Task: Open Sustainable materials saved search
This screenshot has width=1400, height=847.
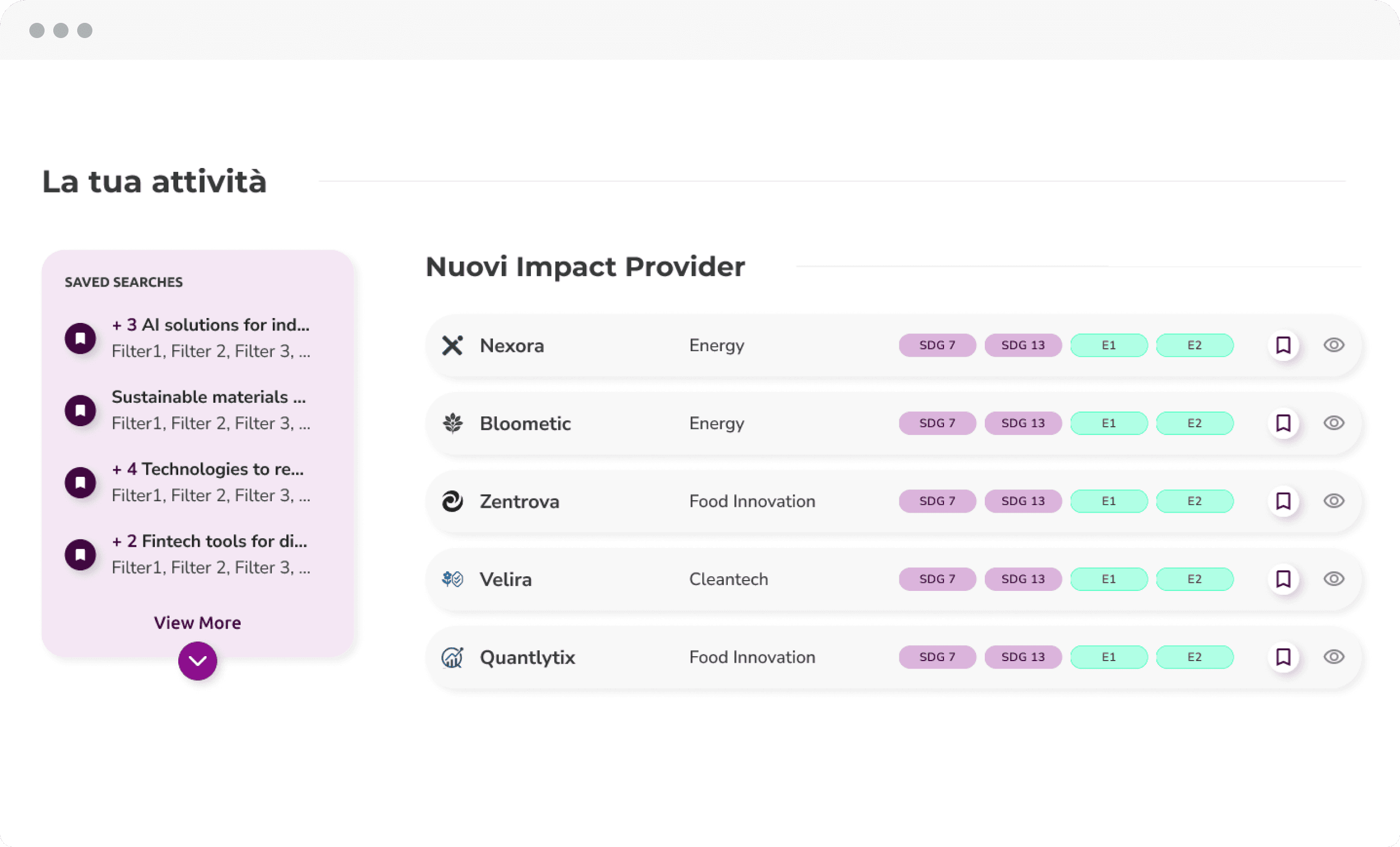Action: pyautogui.click(x=209, y=397)
